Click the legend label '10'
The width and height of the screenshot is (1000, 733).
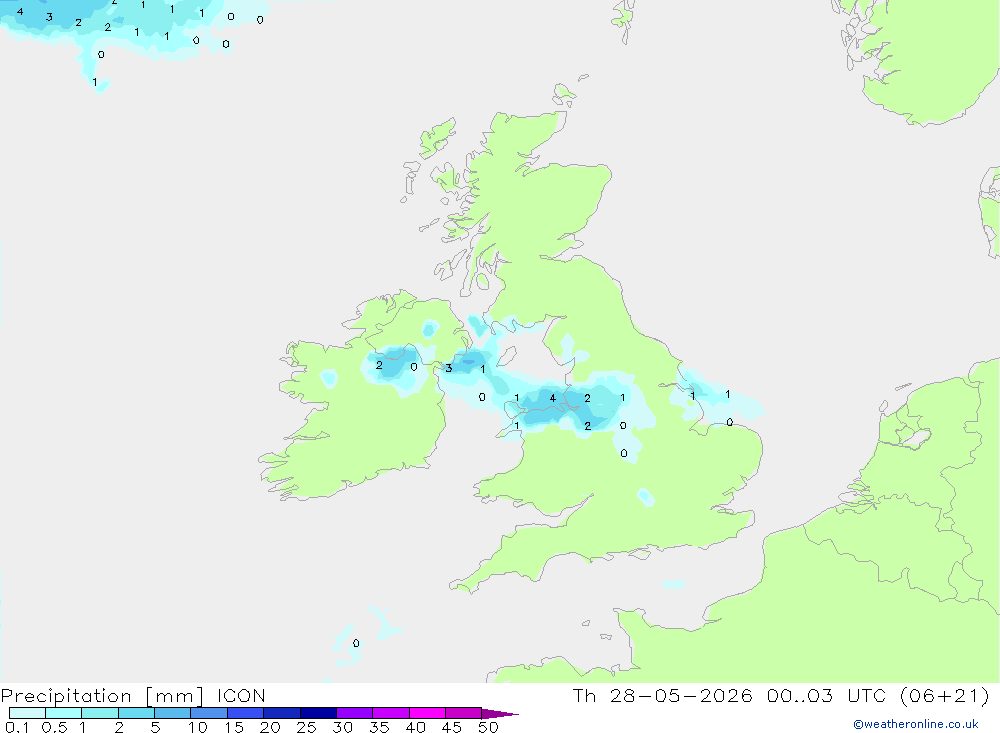[x=198, y=727]
